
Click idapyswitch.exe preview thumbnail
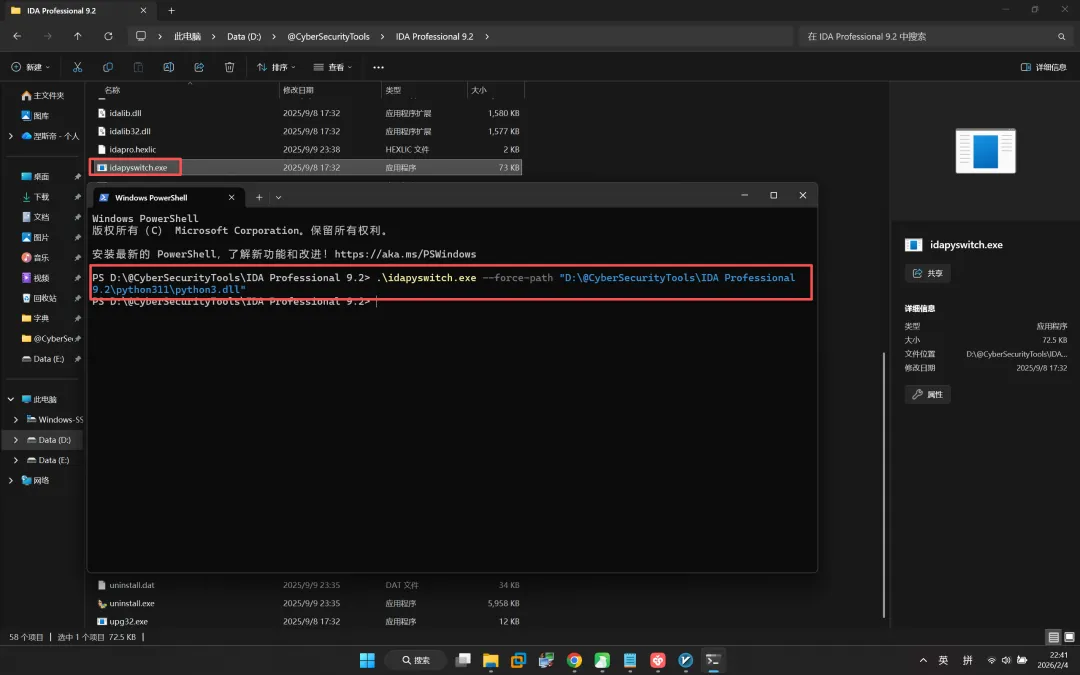pyautogui.click(x=985, y=151)
